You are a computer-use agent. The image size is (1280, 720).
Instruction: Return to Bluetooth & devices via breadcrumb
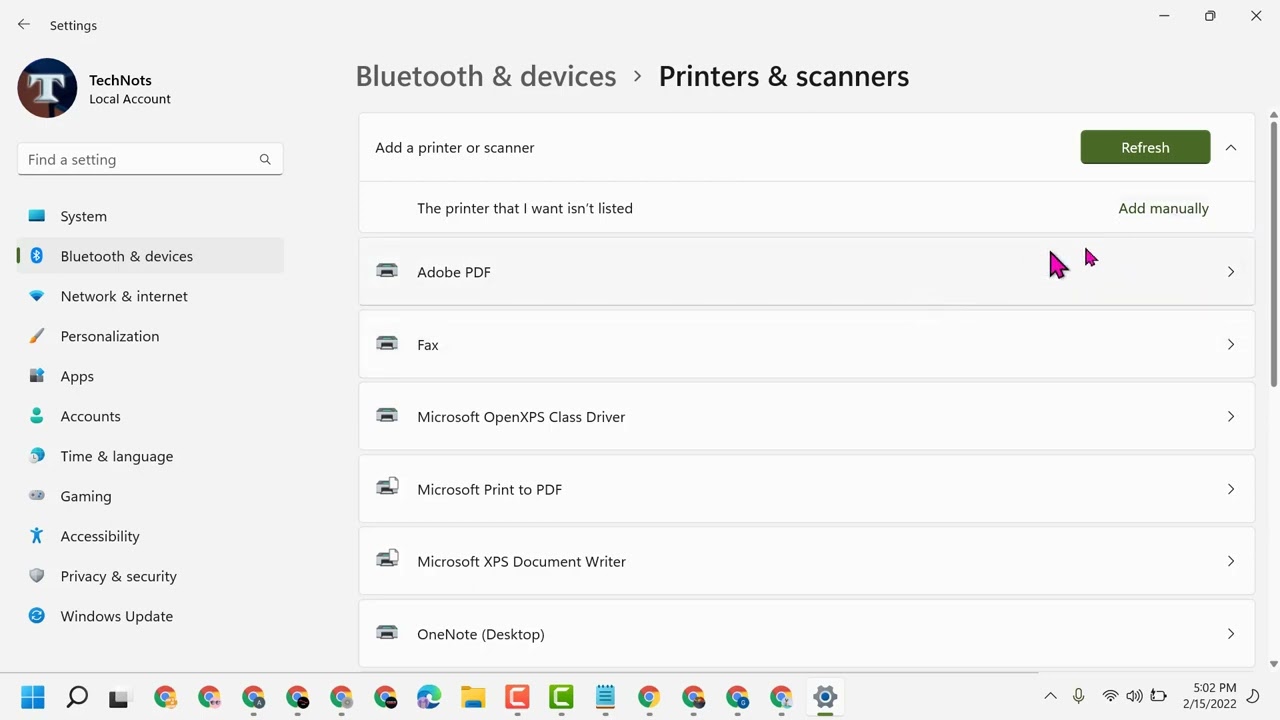point(486,76)
